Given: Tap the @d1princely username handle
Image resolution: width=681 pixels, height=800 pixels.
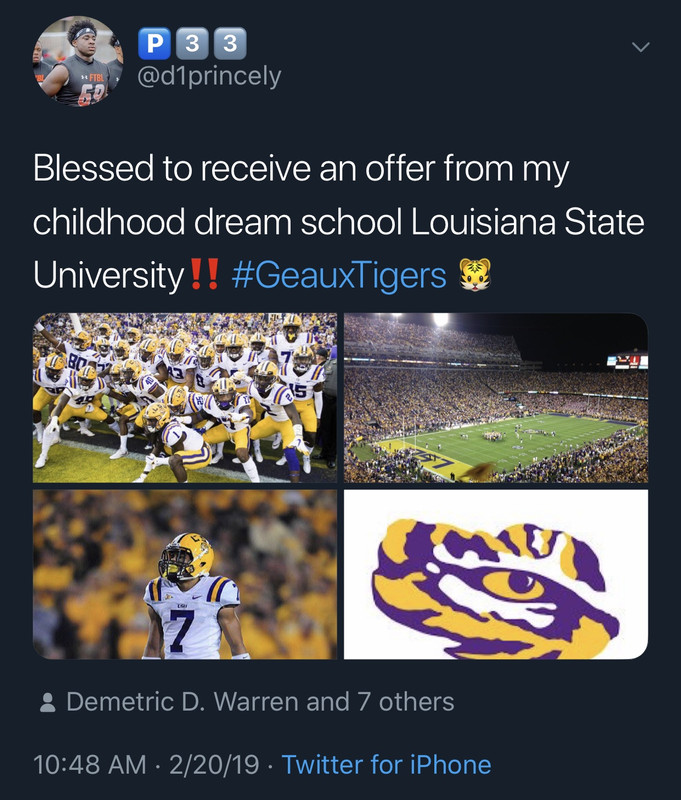Looking at the screenshot, I should pyautogui.click(x=209, y=77).
